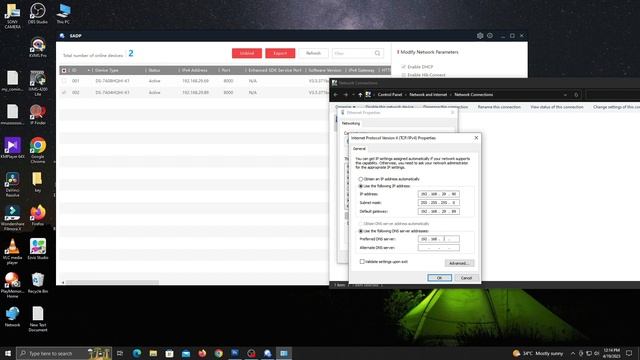Open SONY CAMERA folder on desktop

(12, 16)
